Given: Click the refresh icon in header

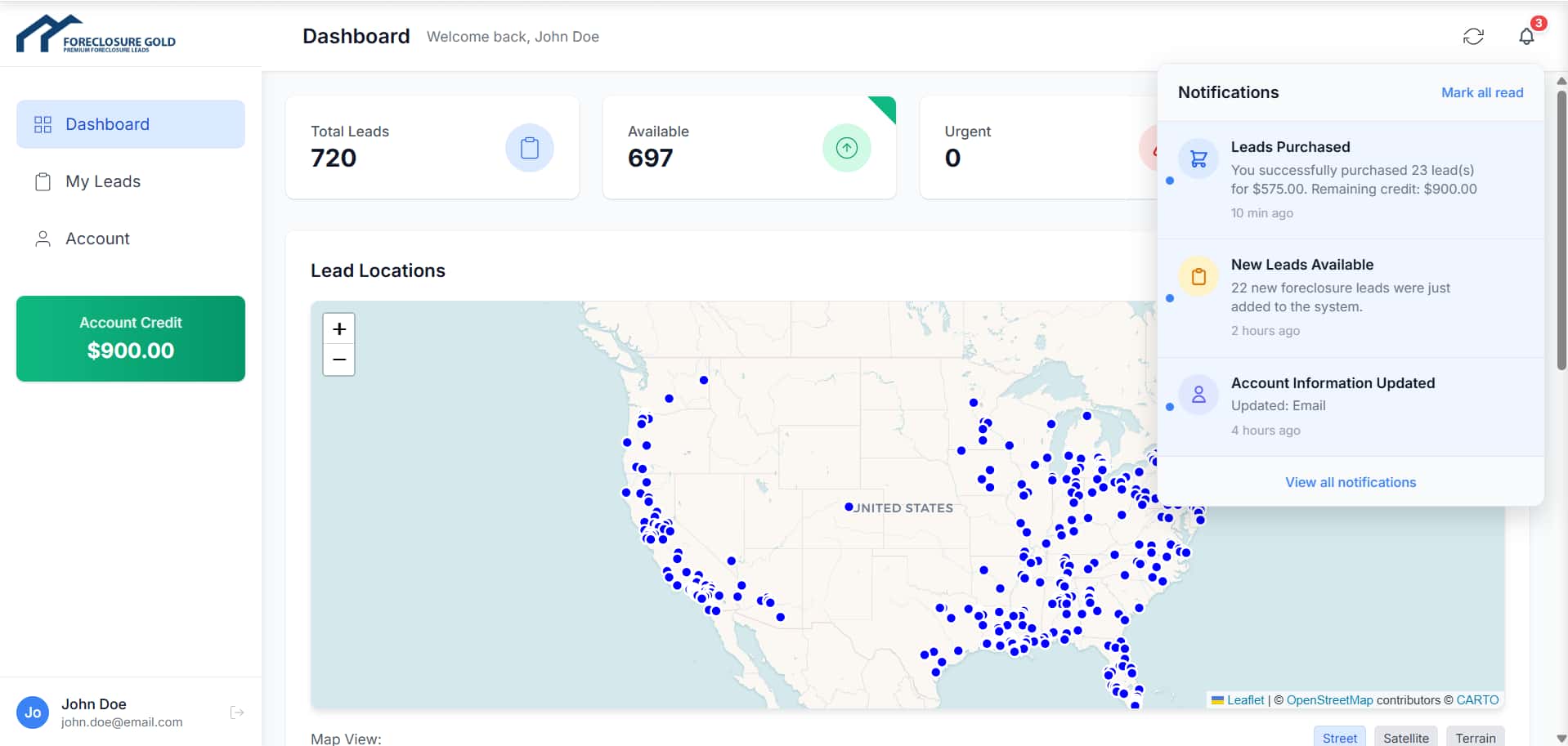Looking at the screenshot, I should 1473,37.
